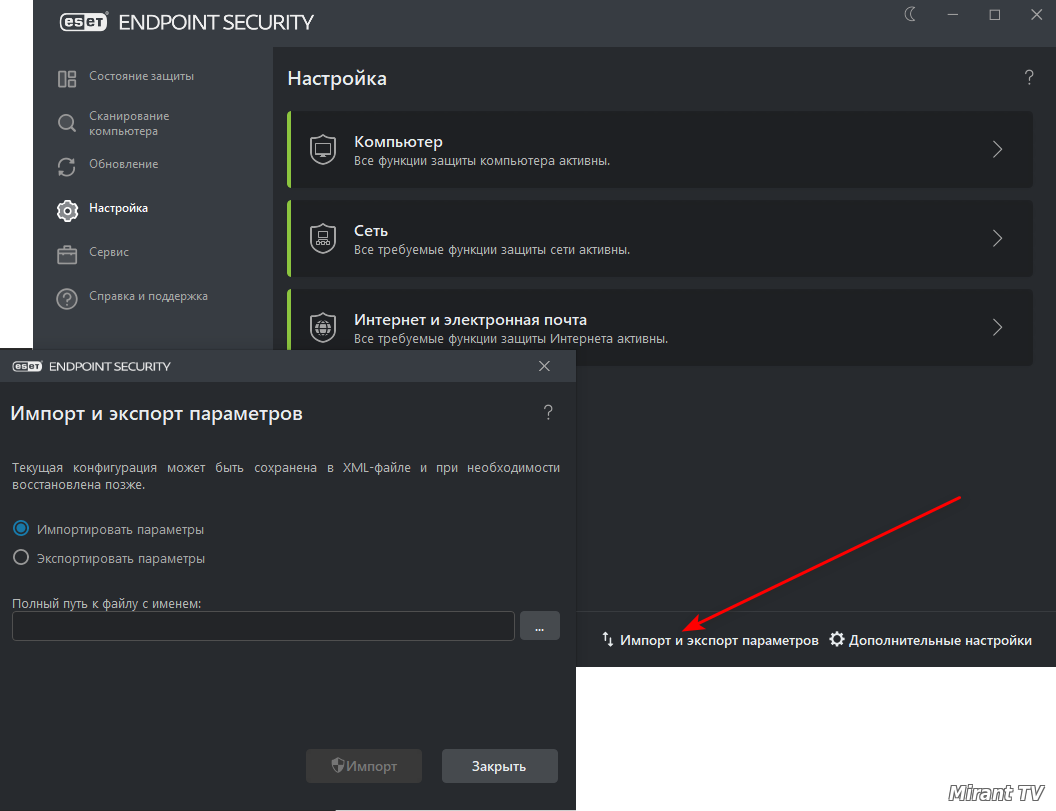Click the Сеть network shield icon
The height and width of the screenshot is (811, 1056).
[323, 238]
